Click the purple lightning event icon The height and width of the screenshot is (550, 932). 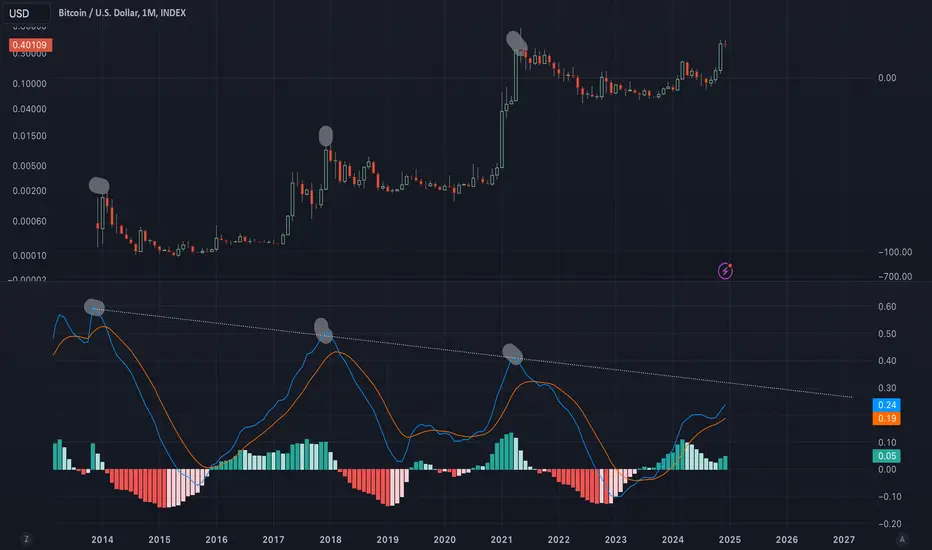coord(725,271)
